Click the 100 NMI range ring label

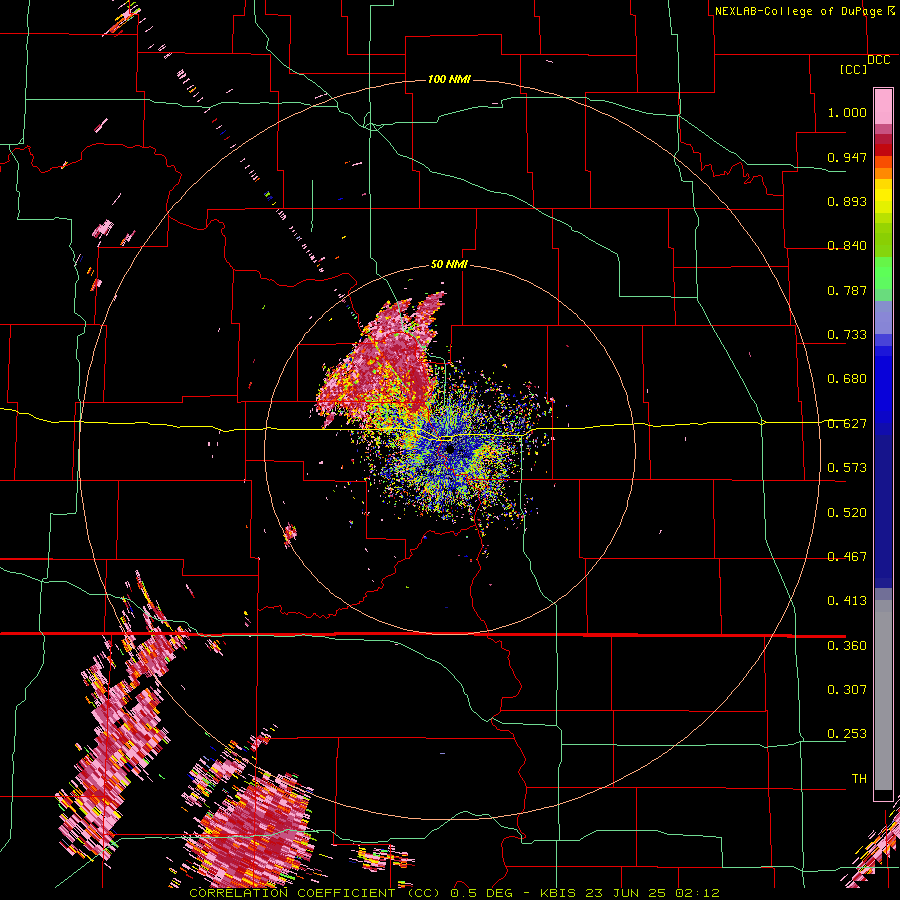[x=449, y=79]
